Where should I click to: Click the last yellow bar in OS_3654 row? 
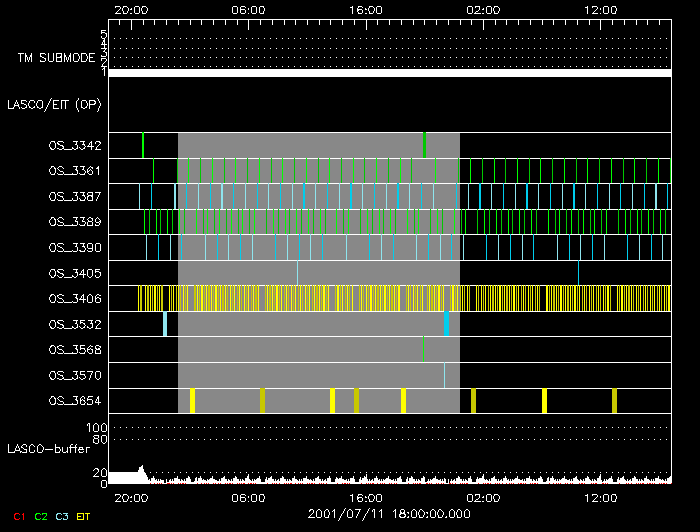614,401
